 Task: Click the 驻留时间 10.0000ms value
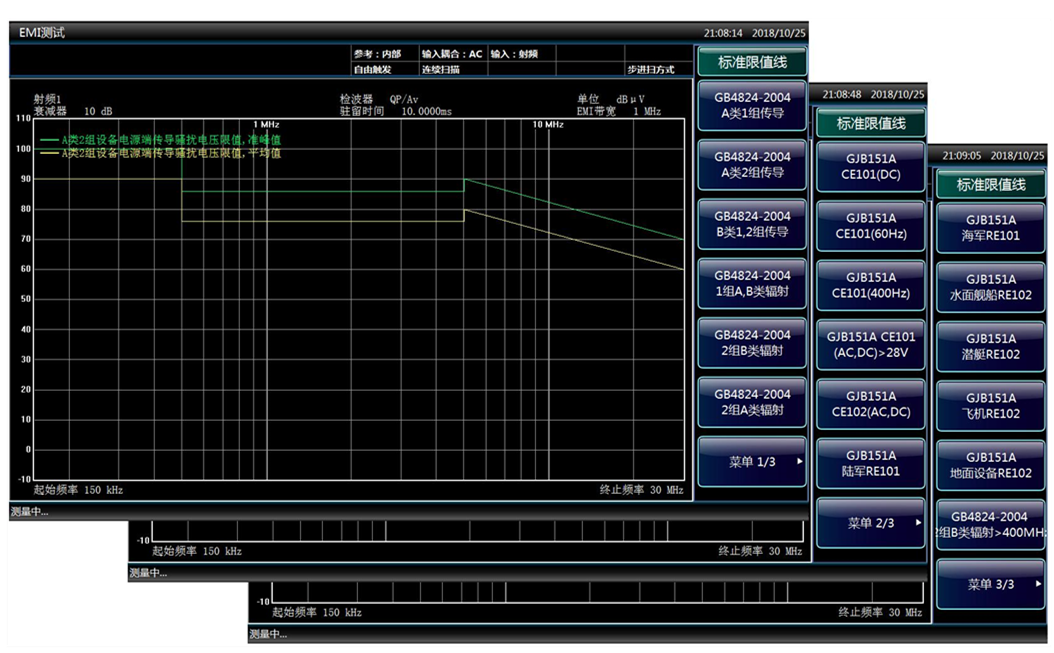pos(425,112)
